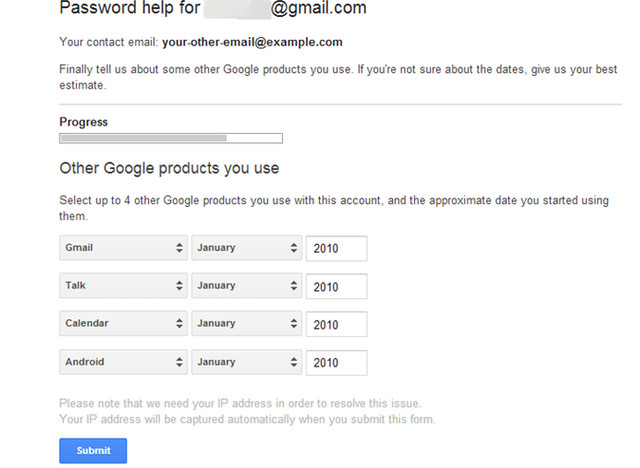This screenshot has width=640, height=468.
Task: Click the blue Submit button
Action: (93, 451)
